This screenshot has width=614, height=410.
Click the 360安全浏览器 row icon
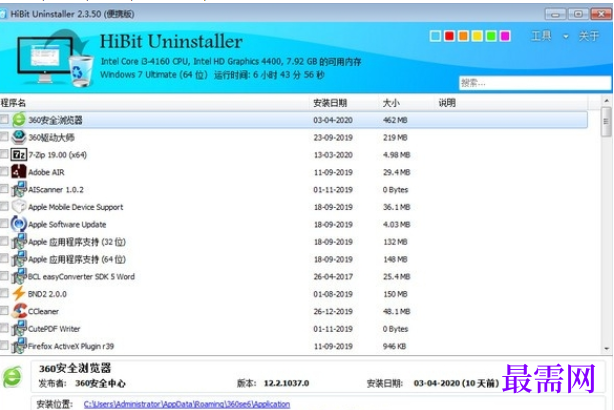(x=18, y=120)
